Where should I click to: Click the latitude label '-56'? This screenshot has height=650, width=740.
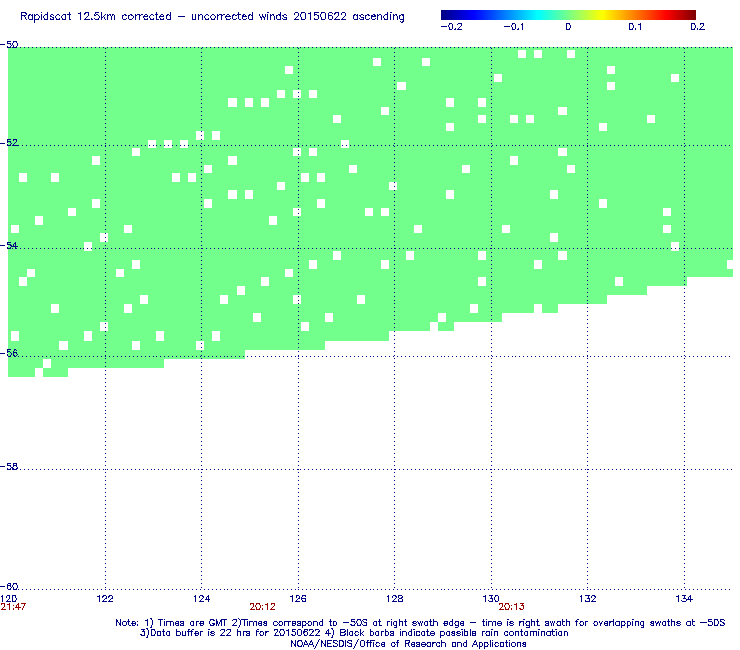click(9, 353)
